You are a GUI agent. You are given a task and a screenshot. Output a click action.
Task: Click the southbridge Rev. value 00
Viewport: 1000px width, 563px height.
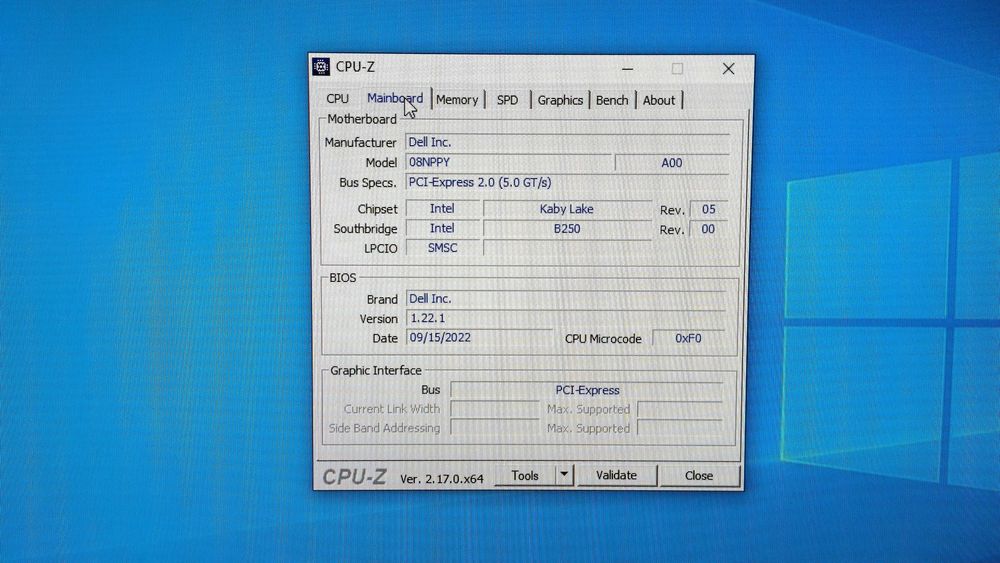(x=708, y=229)
